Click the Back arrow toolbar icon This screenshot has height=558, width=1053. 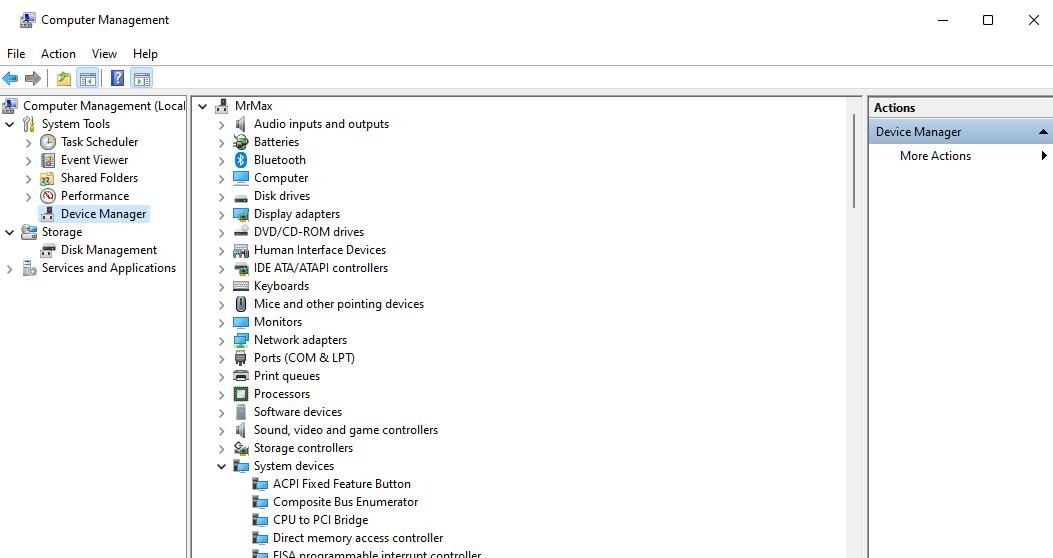[x=10, y=79]
